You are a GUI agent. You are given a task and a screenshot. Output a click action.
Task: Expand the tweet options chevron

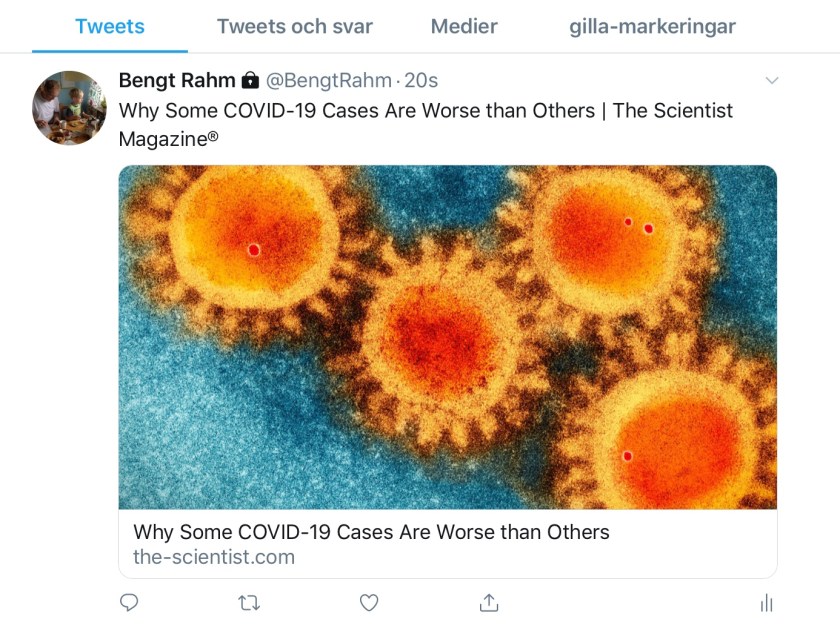pos(771,81)
